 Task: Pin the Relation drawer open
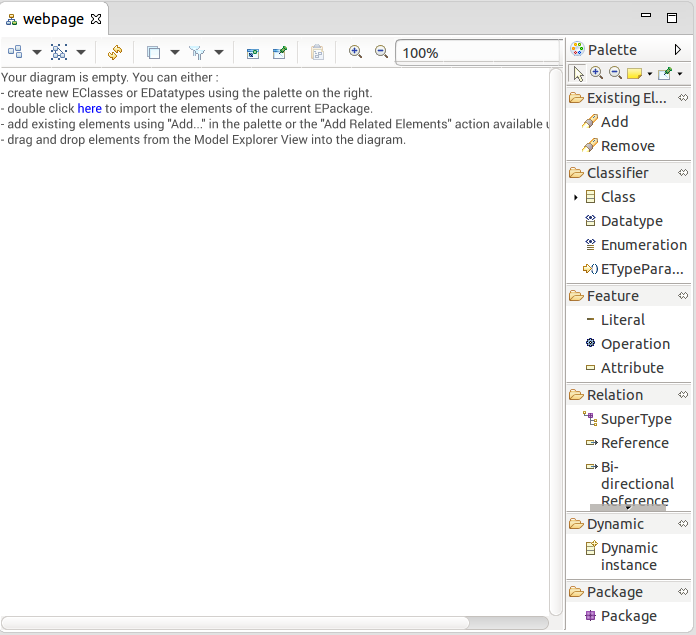click(x=683, y=394)
